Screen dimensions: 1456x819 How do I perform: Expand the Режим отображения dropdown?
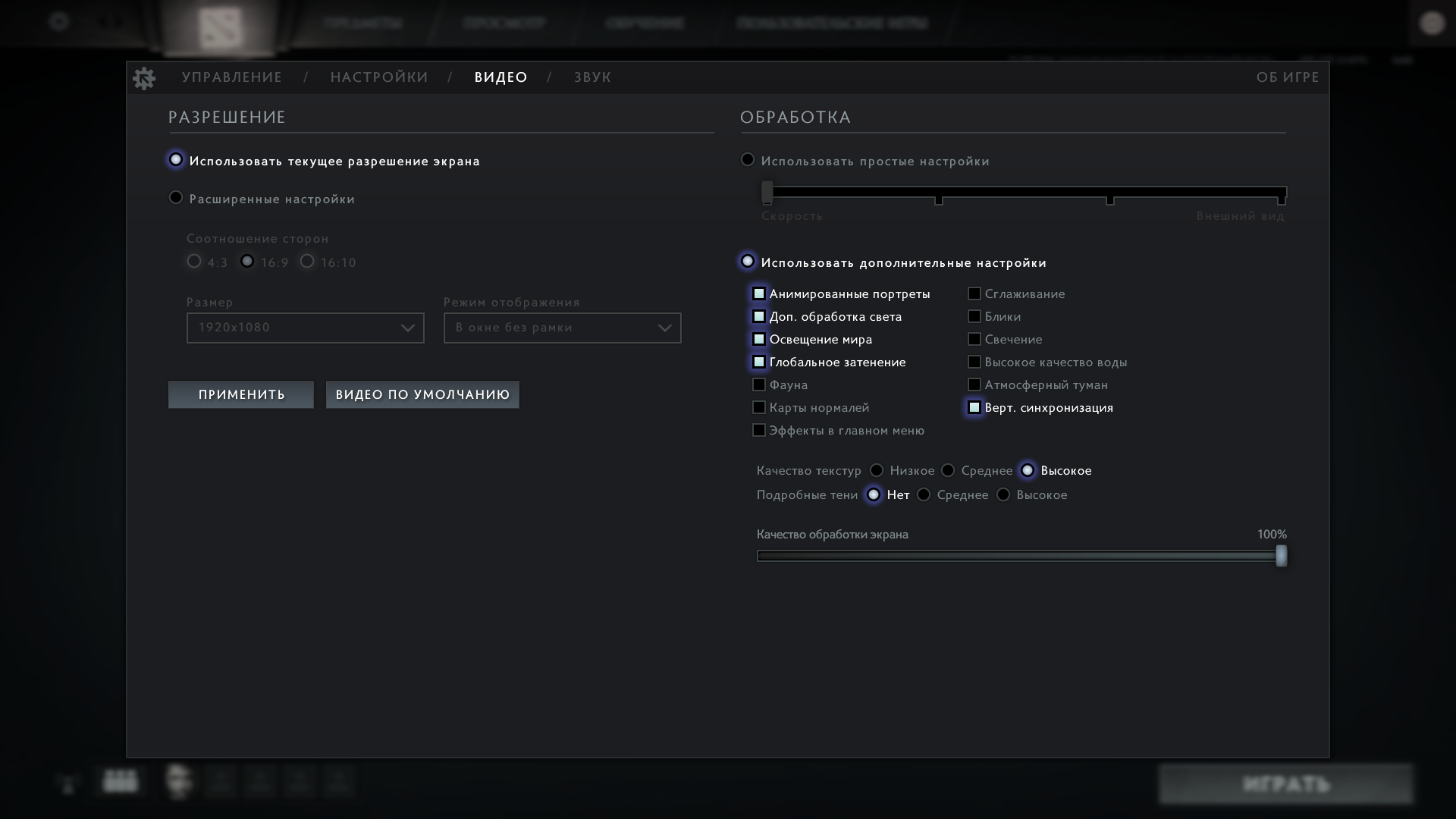coord(562,328)
